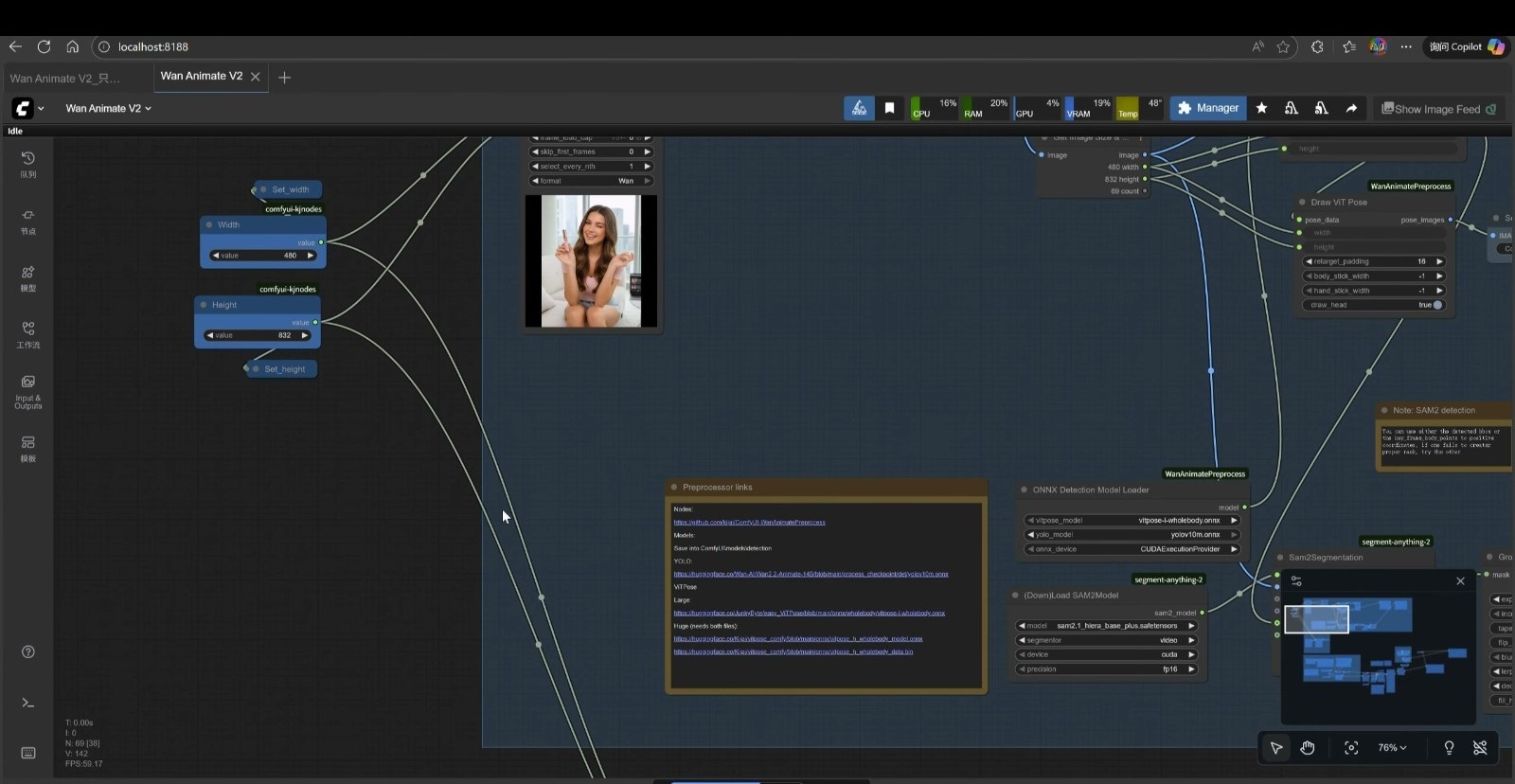
Task: Open the Input & Outputs sidebar panel
Action: (28, 389)
